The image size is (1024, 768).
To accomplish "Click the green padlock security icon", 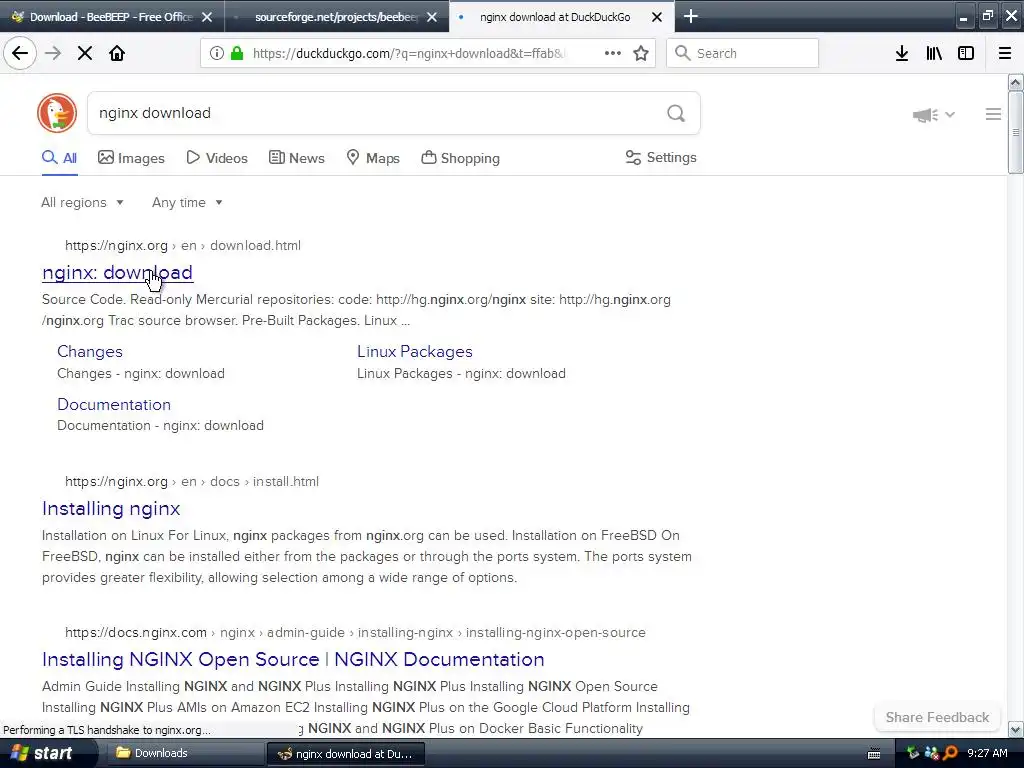I will pyautogui.click(x=237, y=53).
